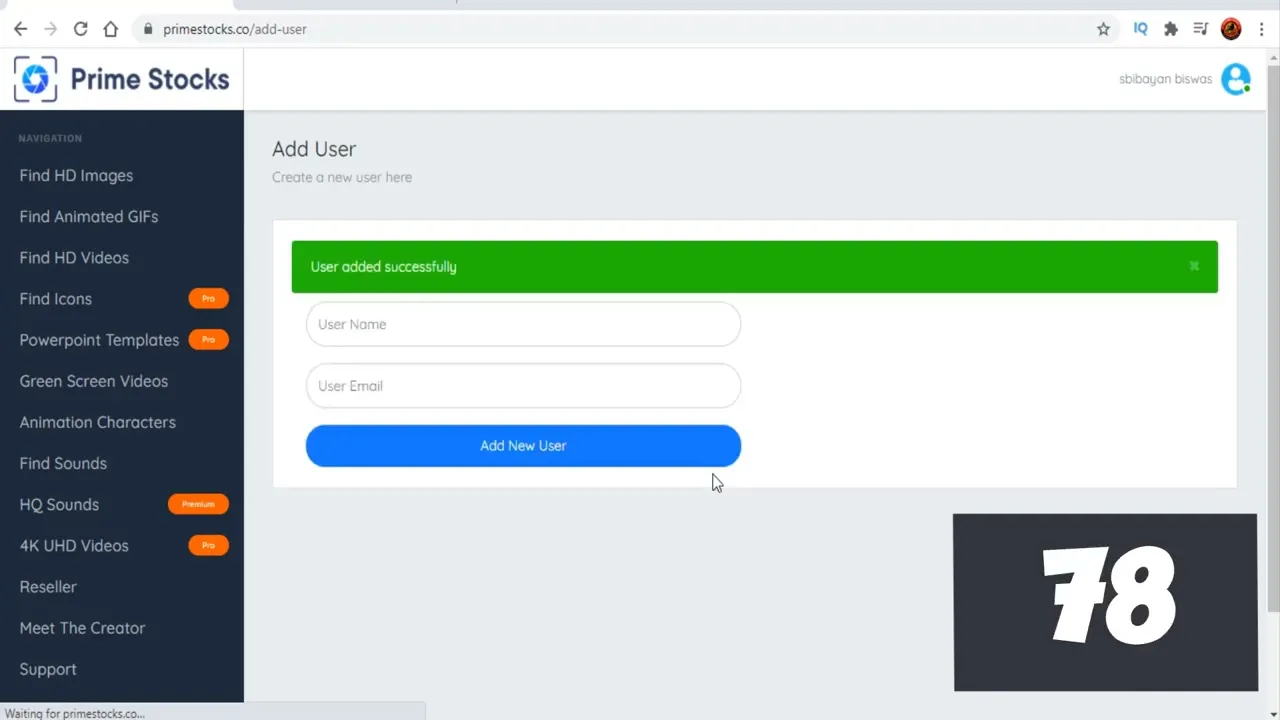Open Find Sounds
Viewport: 1280px width, 720px height.
click(63, 463)
